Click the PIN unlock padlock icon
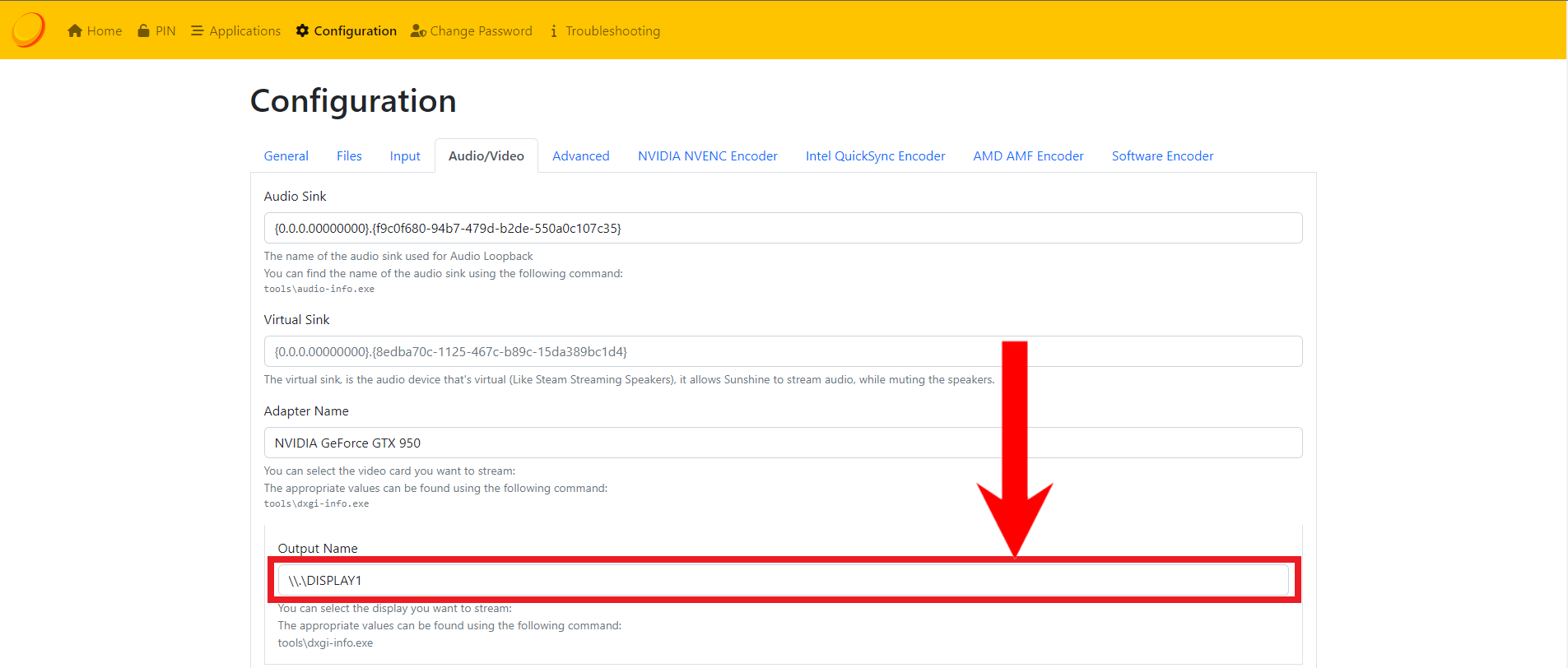Screen dimensions: 1568x668 pyautogui.click(x=144, y=31)
